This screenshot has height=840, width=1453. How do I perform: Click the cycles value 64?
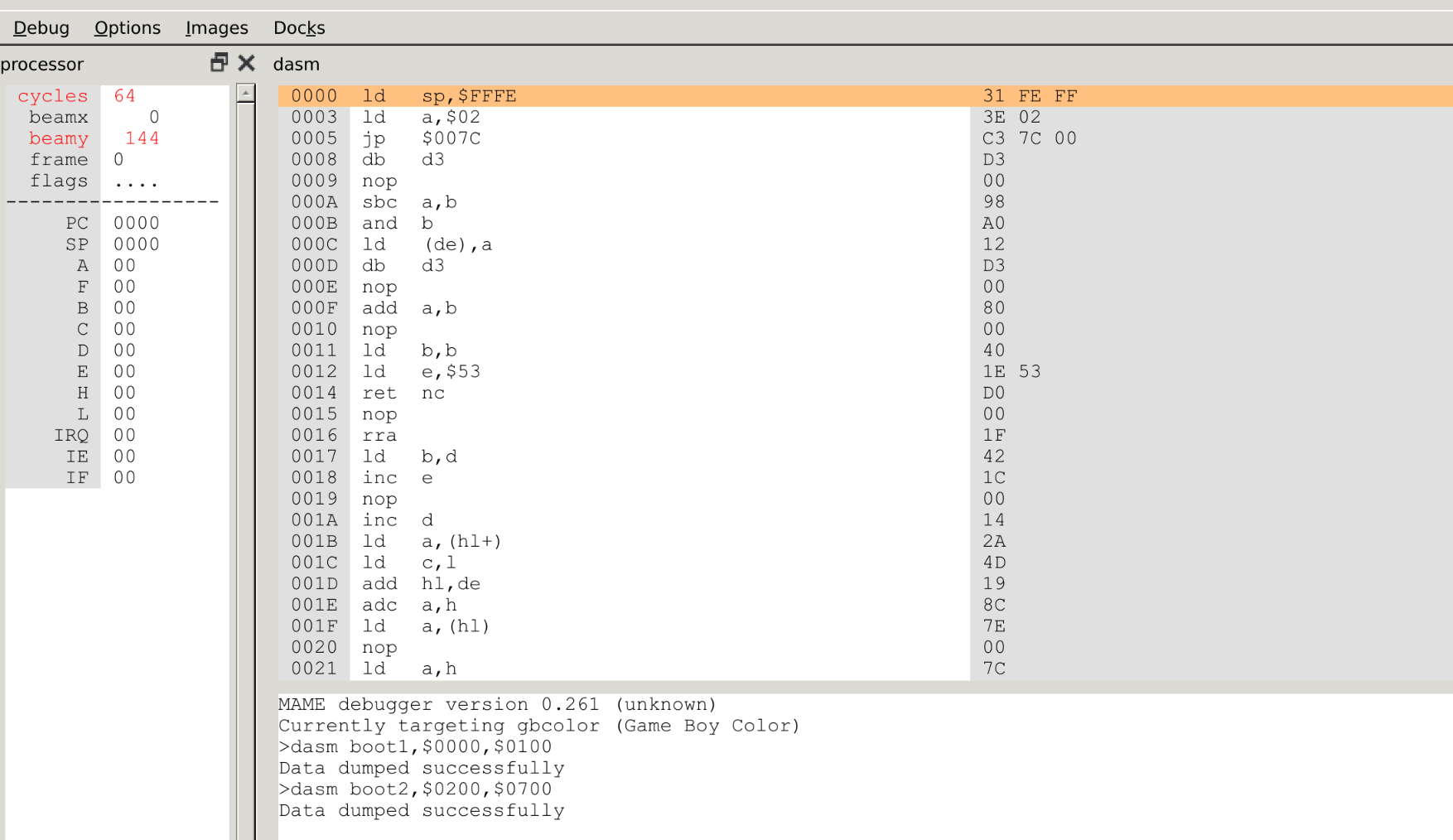[124, 96]
